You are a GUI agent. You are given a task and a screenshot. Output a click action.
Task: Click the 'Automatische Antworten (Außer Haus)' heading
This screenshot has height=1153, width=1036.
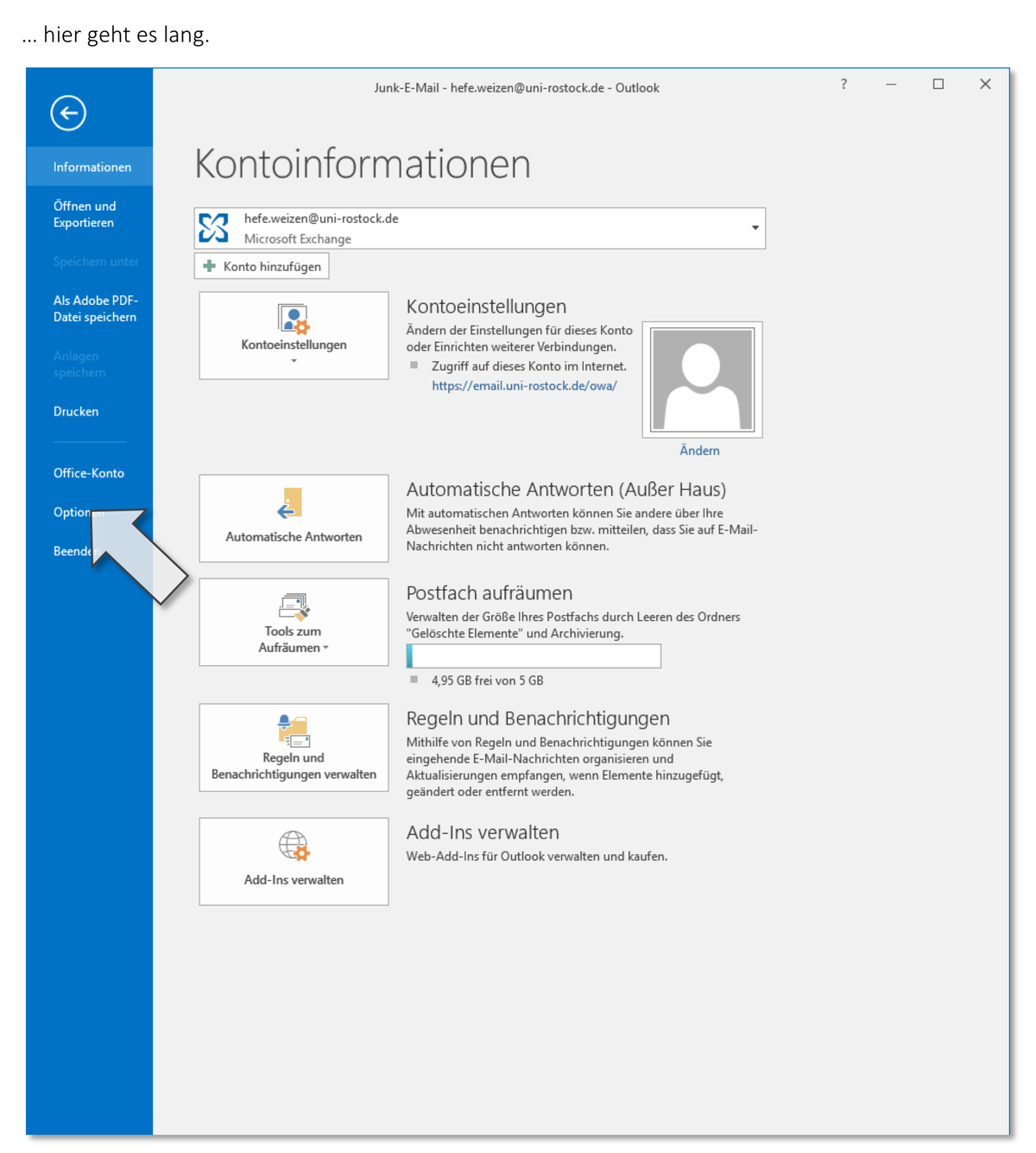pos(566,490)
